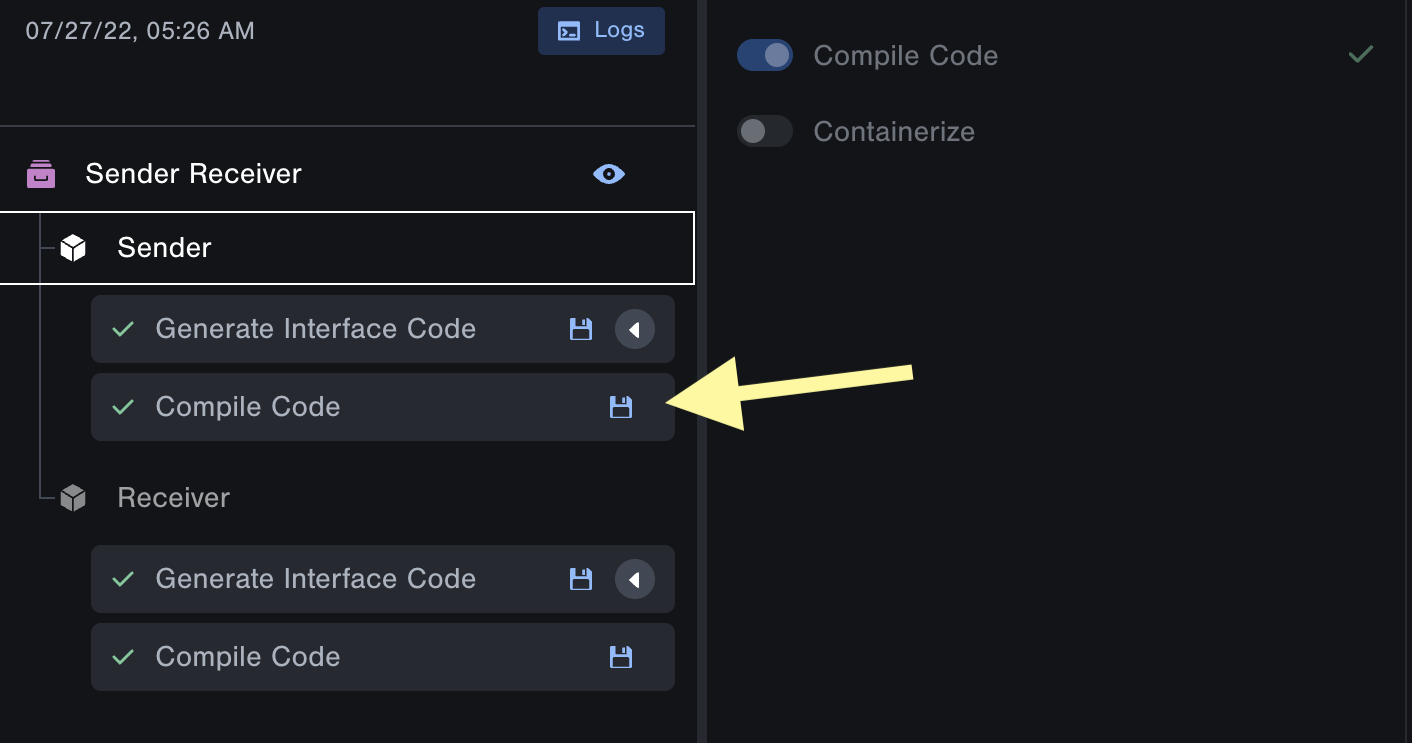Collapse Receiver's Generate Interface Code arrow
Image resolution: width=1412 pixels, height=743 pixels.
pyautogui.click(x=634, y=579)
